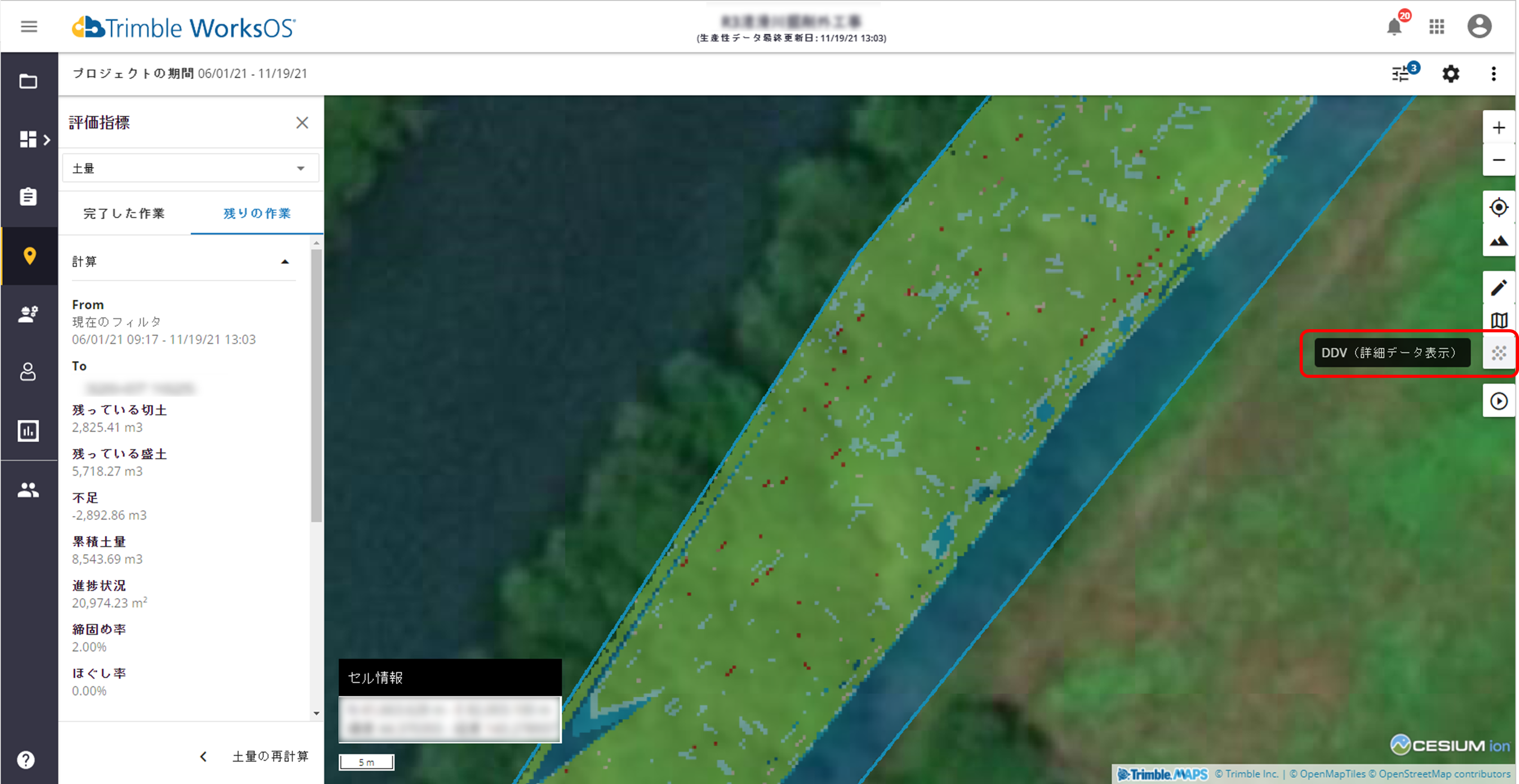Toggle the terrain mountain view icon

click(1499, 241)
